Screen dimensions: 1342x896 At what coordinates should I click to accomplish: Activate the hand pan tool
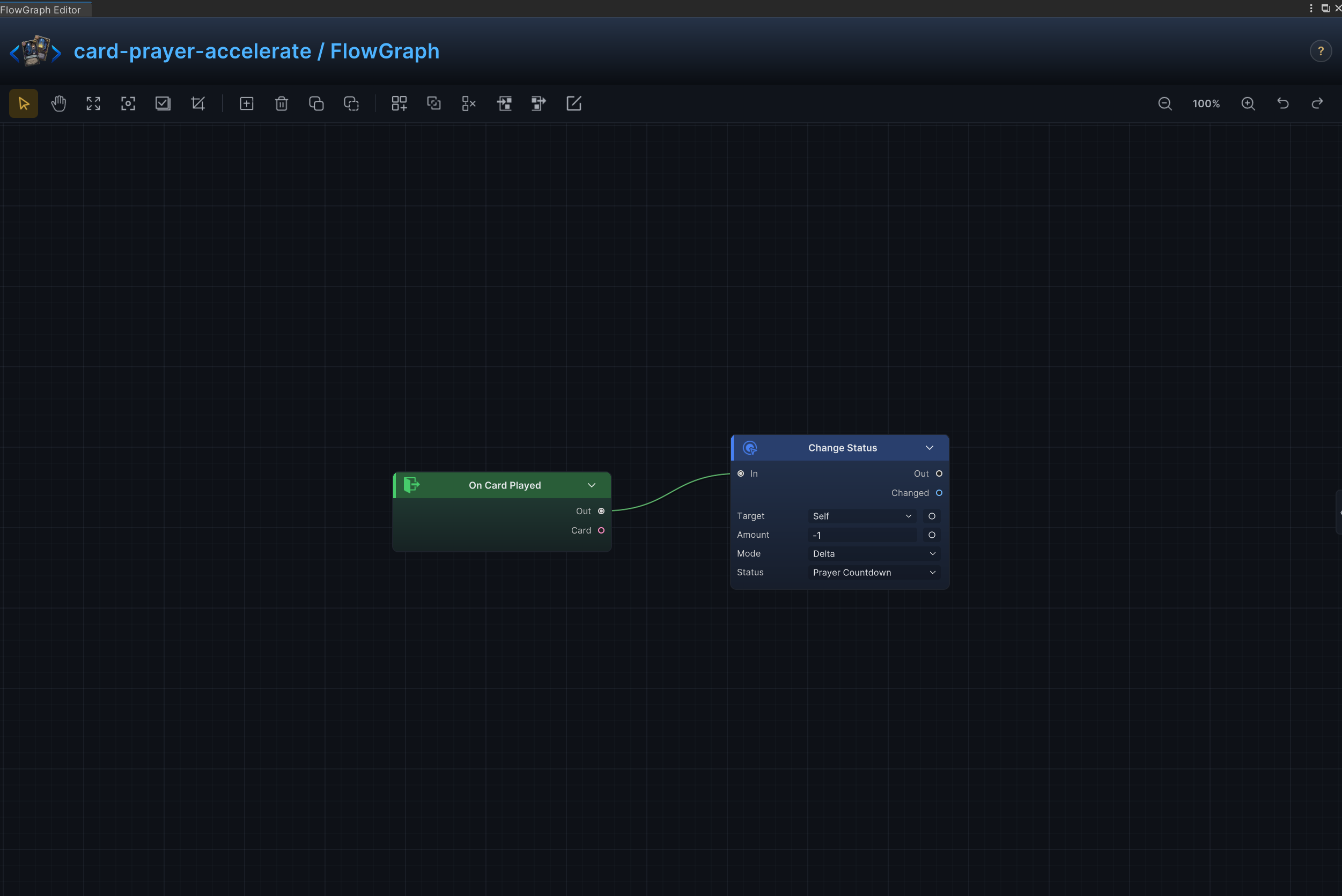[x=58, y=103]
